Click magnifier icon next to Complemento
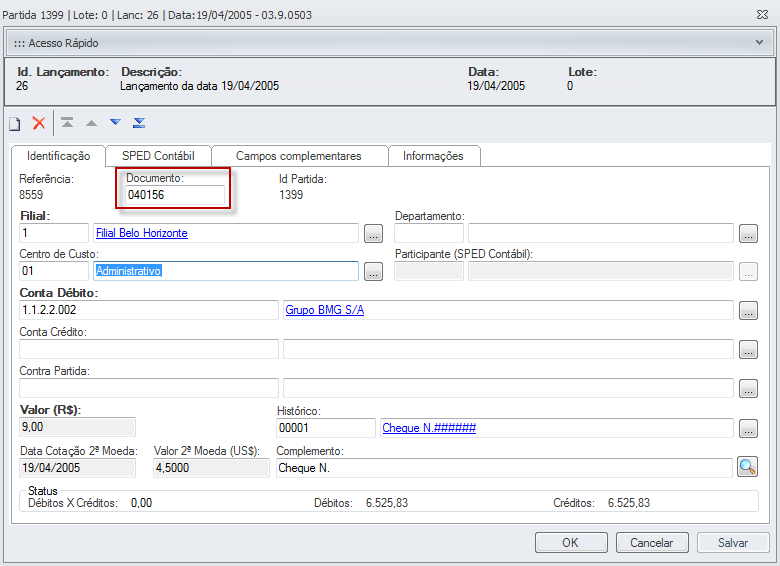 747,467
